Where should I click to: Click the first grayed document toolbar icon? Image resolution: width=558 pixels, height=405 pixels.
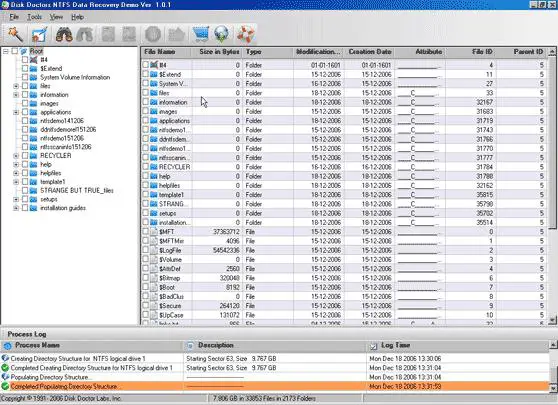click(x=108, y=35)
